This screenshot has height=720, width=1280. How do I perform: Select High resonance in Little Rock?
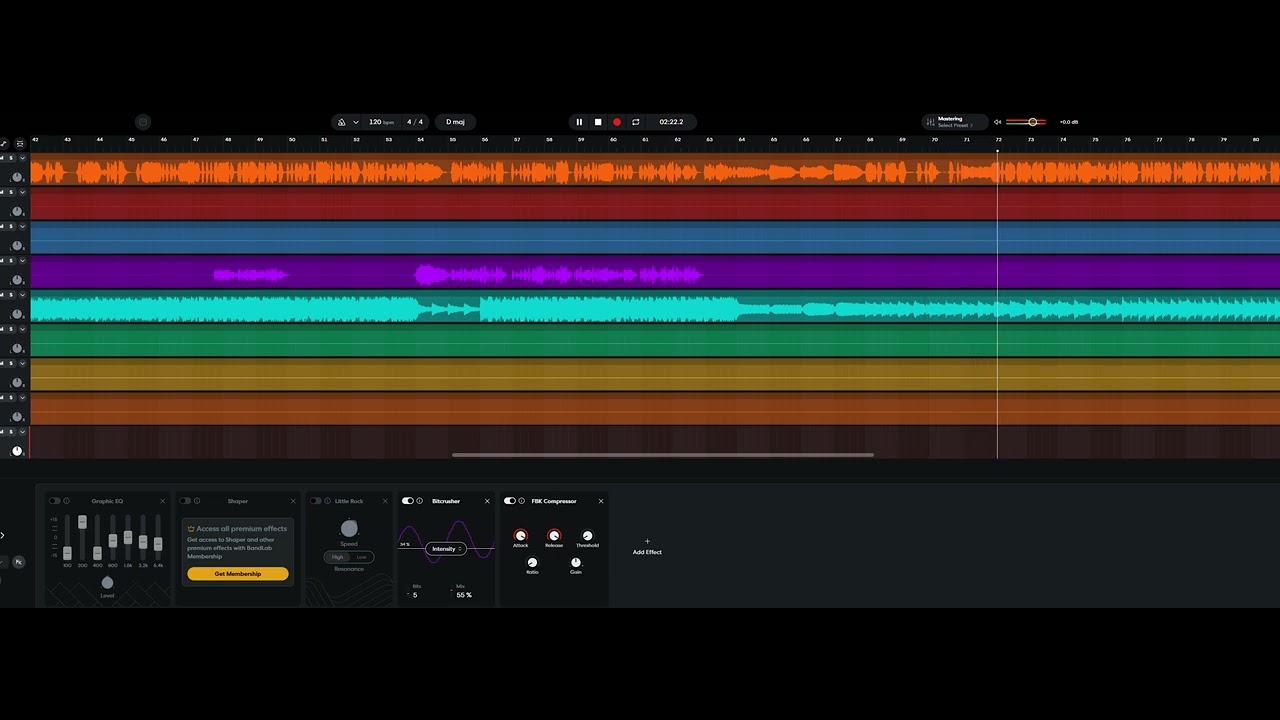point(337,557)
